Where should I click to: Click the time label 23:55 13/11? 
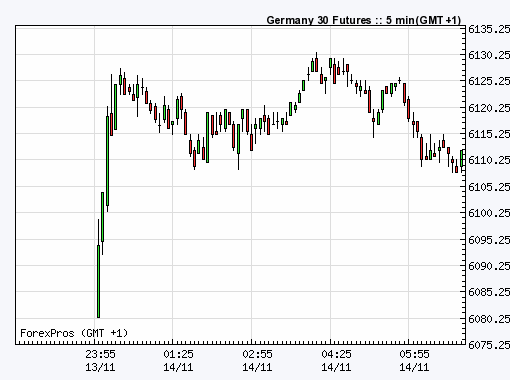point(100,361)
